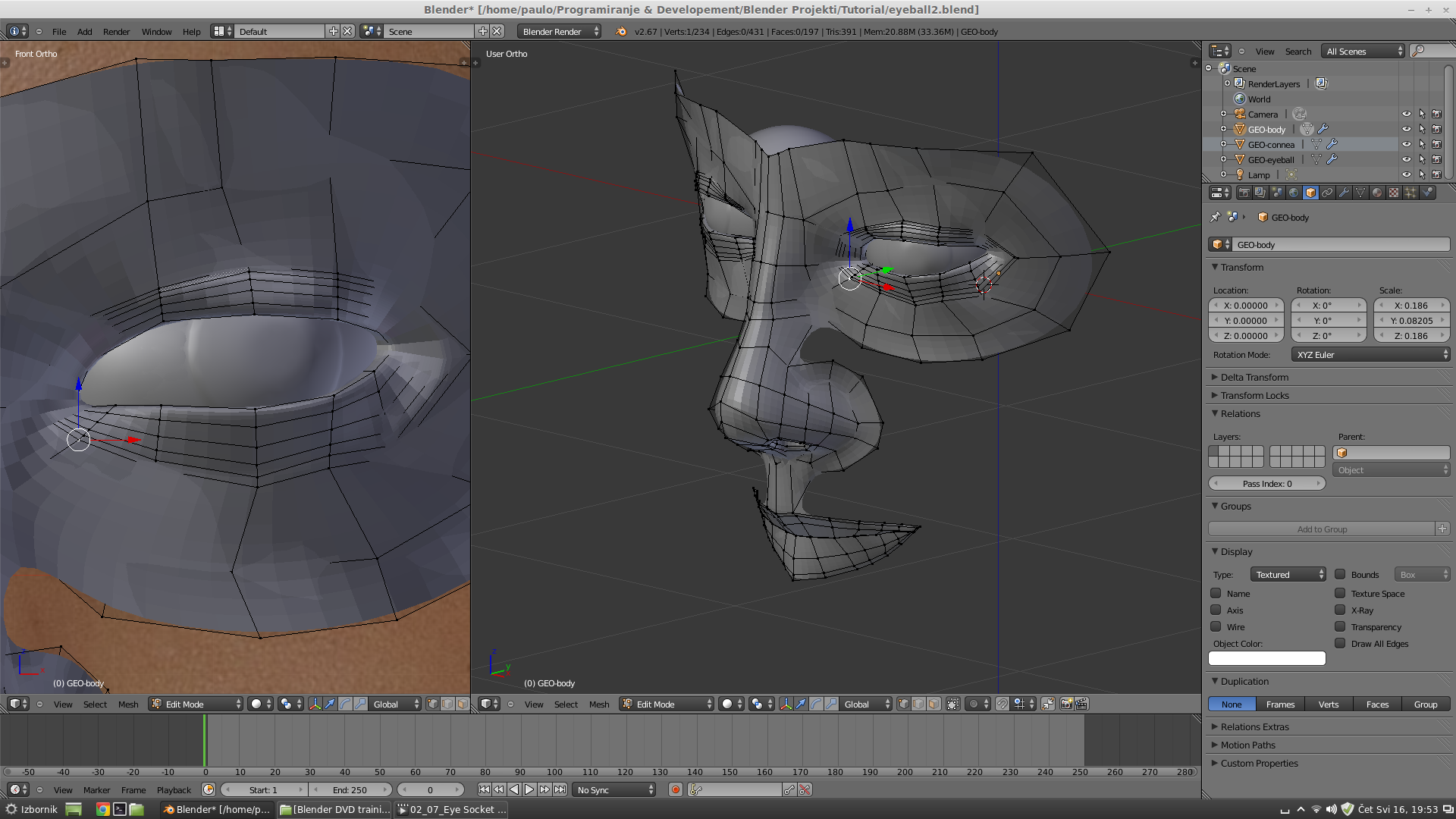Open the Blender Render engine dropdown
Screen dimensions: 1456x819
560,31
